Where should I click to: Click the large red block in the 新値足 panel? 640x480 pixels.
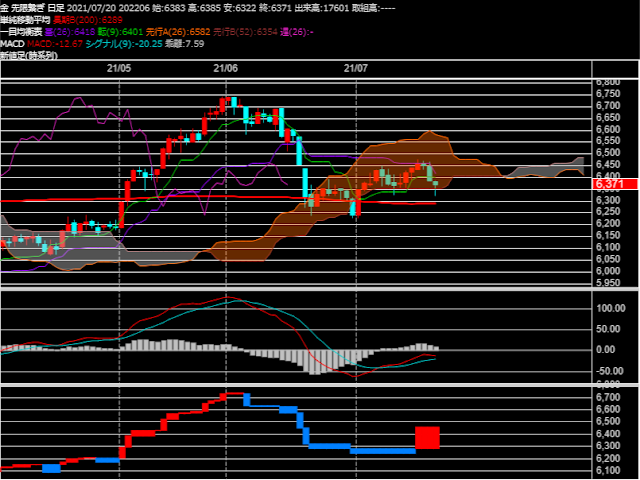click(x=427, y=438)
